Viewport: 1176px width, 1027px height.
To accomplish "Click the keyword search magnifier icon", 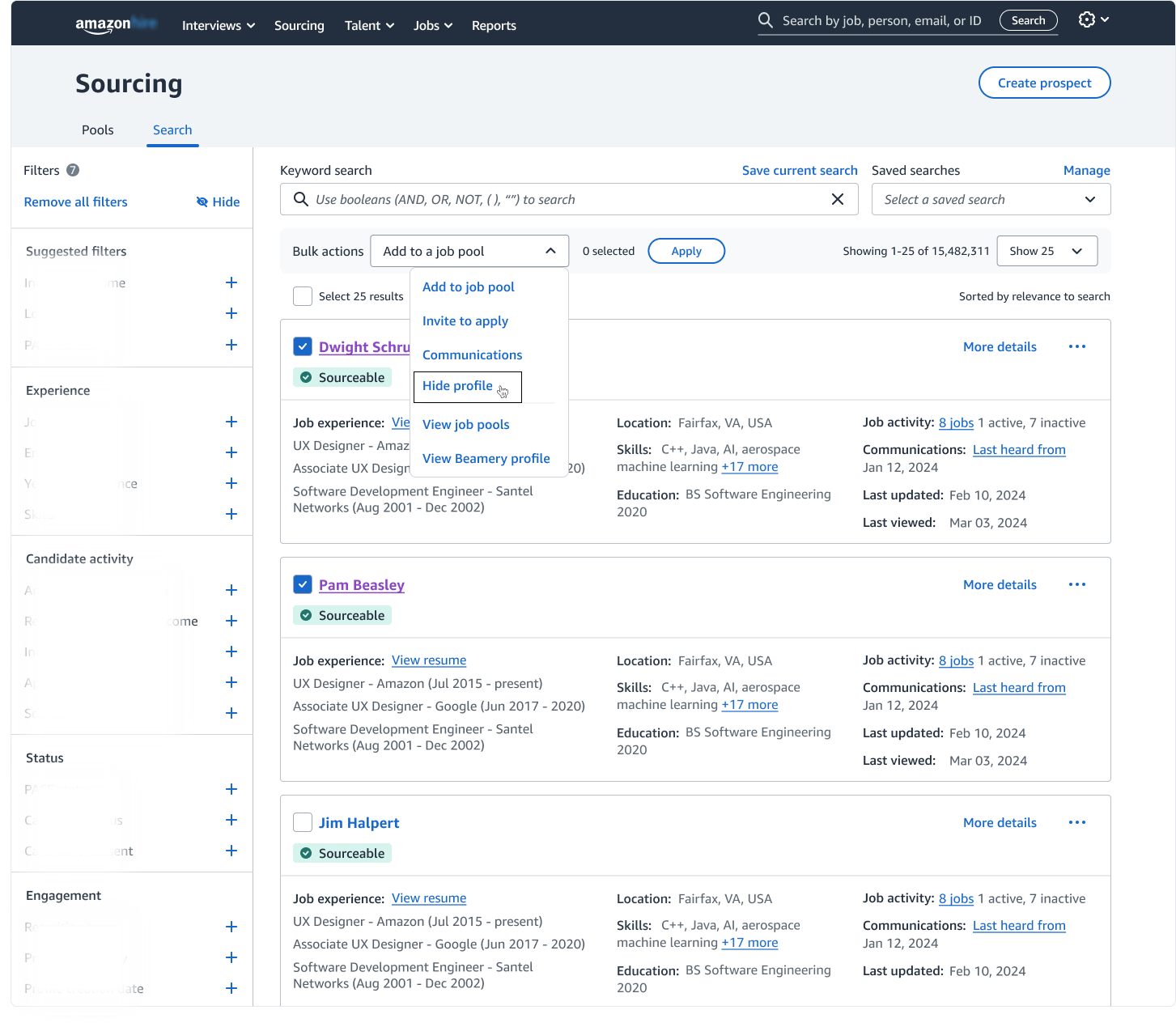I will 300,199.
